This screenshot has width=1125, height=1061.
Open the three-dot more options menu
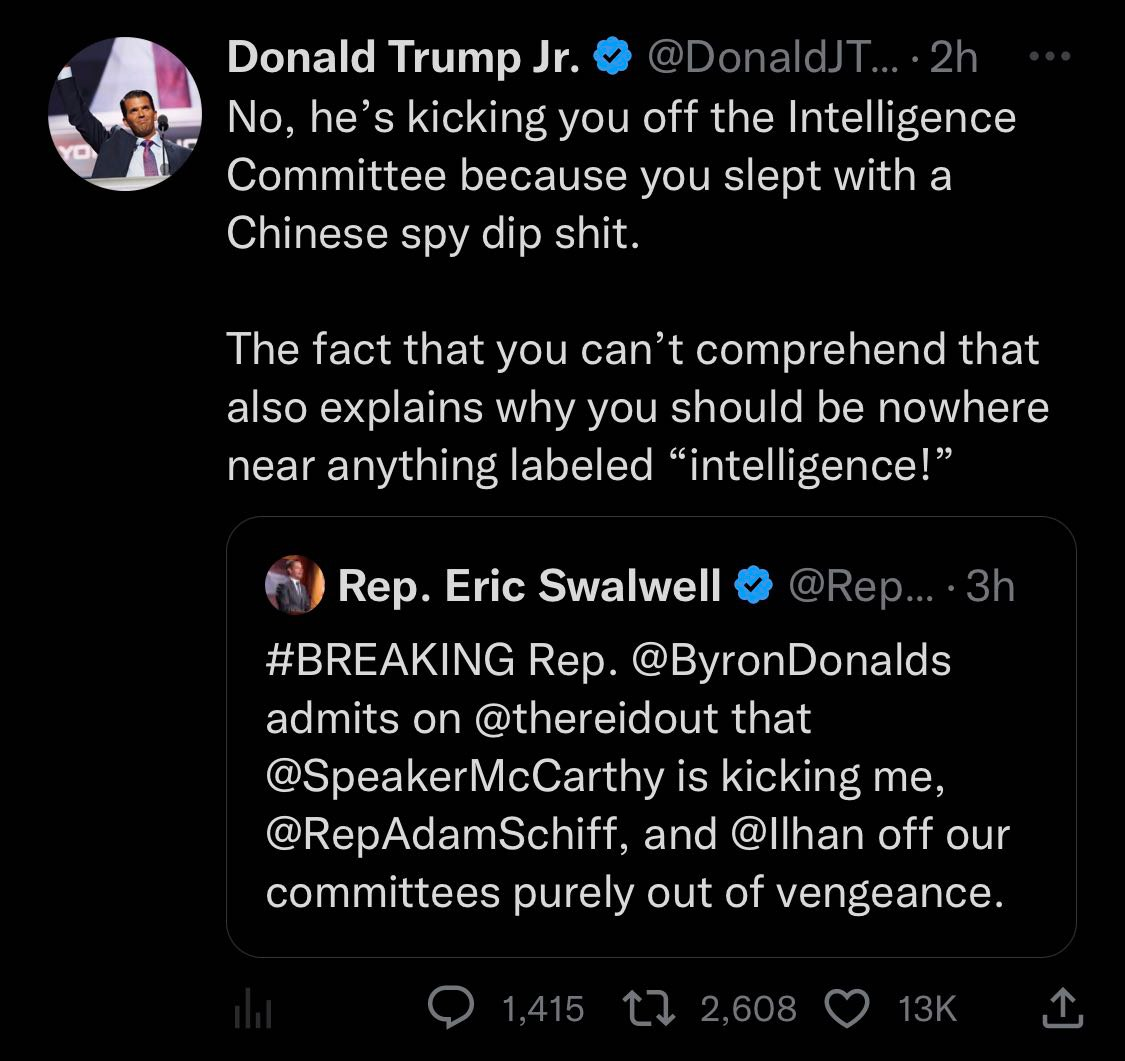[1049, 58]
